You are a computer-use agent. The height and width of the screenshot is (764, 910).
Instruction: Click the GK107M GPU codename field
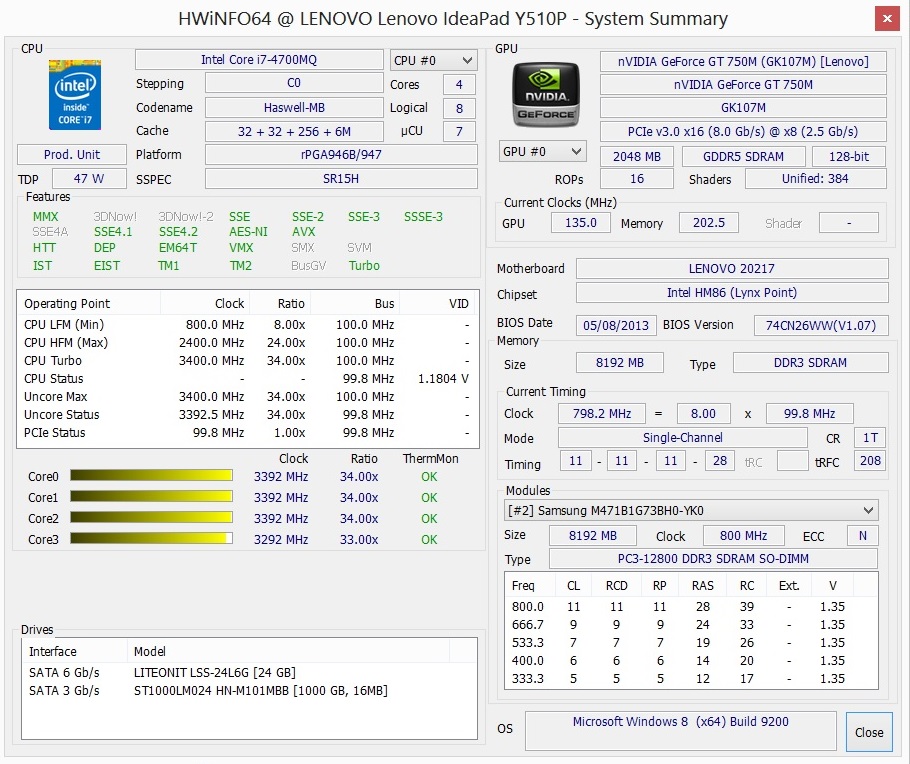click(743, 107)
